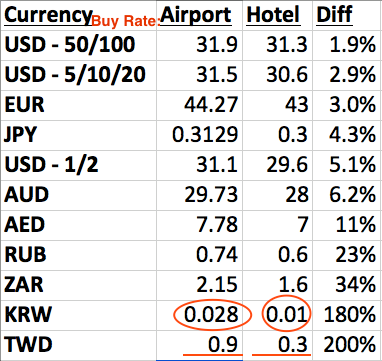
Task: Click the EUR airport rate 44.27
Action: [211, 105]
